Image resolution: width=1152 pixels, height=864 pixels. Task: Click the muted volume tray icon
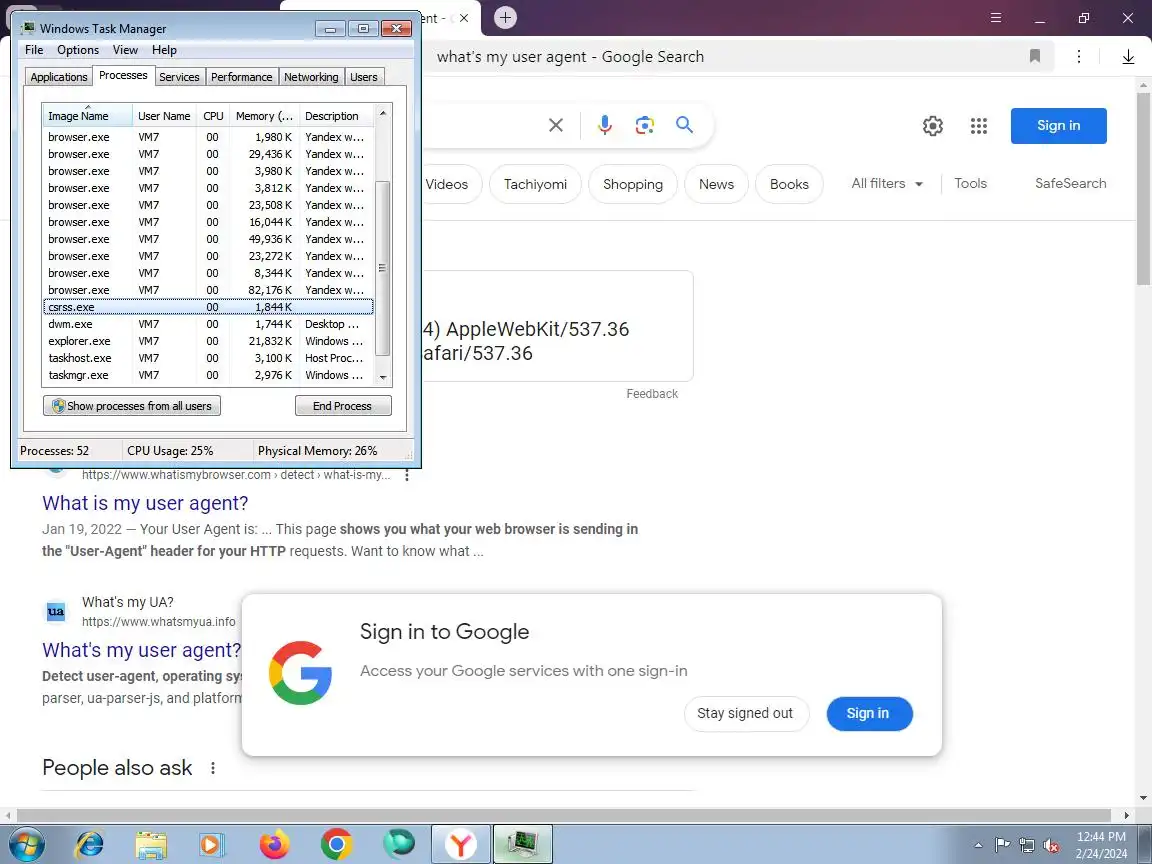(1051, 846)
